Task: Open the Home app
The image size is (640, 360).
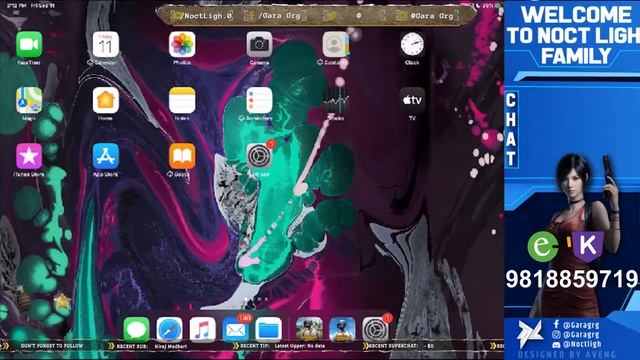Action: (105, 100)
